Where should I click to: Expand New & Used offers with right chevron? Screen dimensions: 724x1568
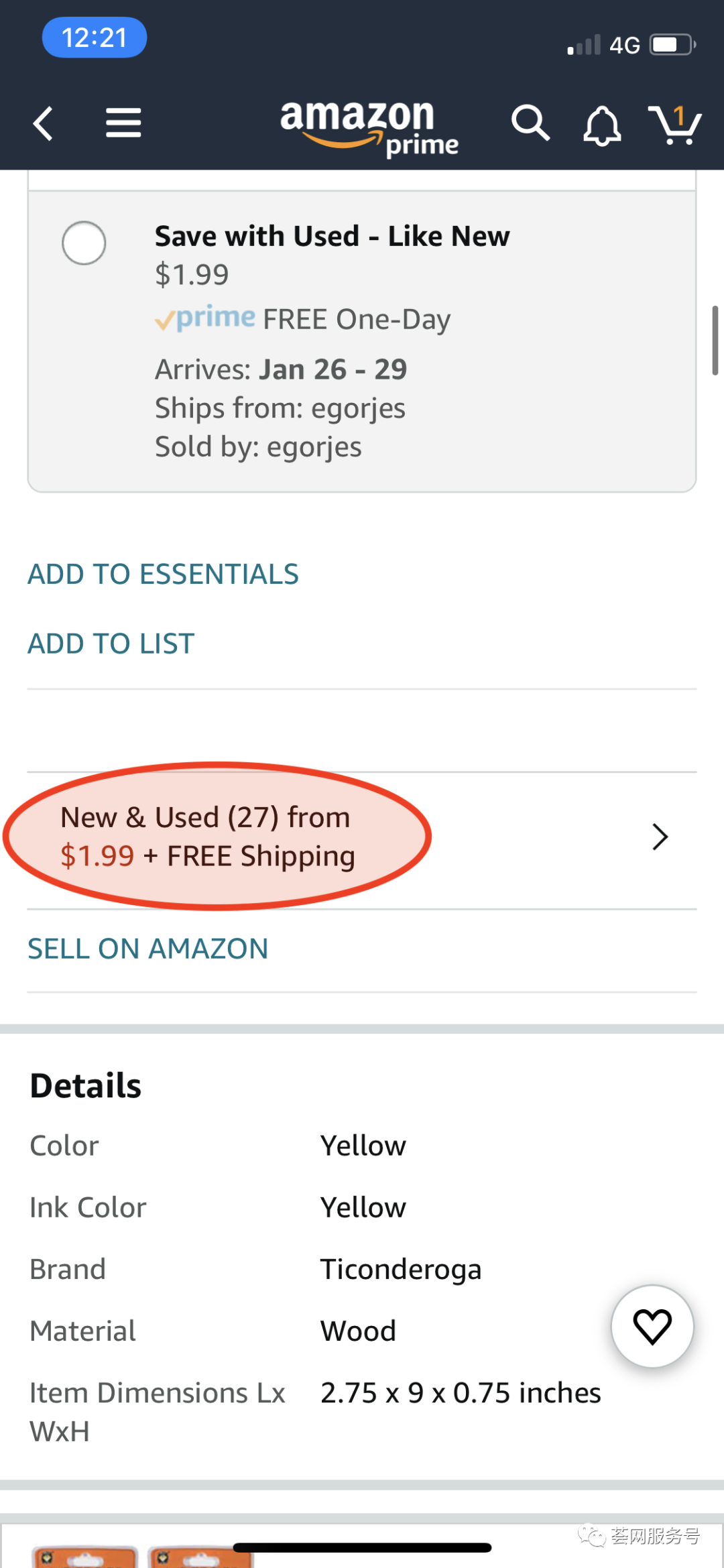click(x=659, y=837)
